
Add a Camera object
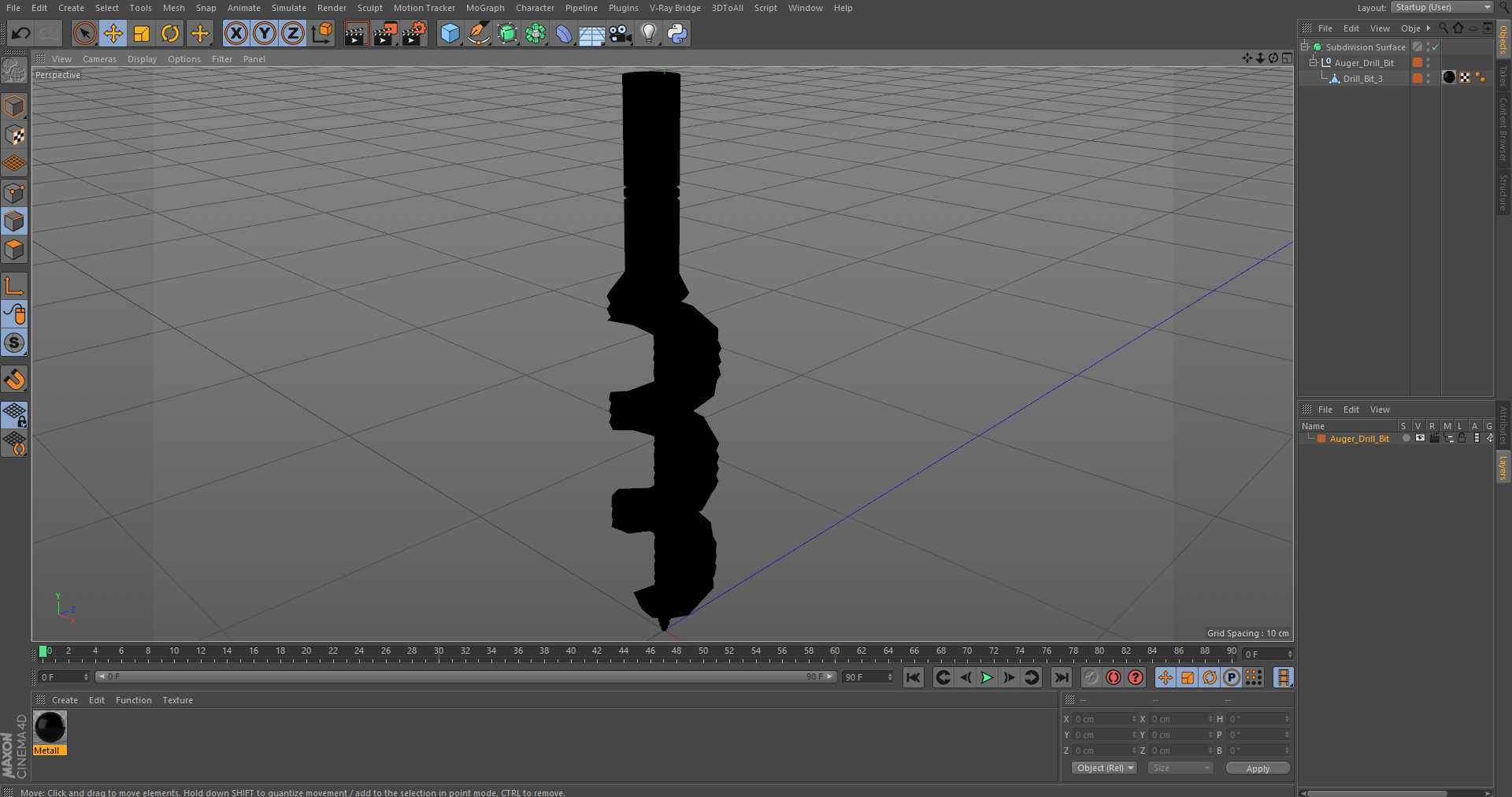pyautogui.click(x=621, y=33)
